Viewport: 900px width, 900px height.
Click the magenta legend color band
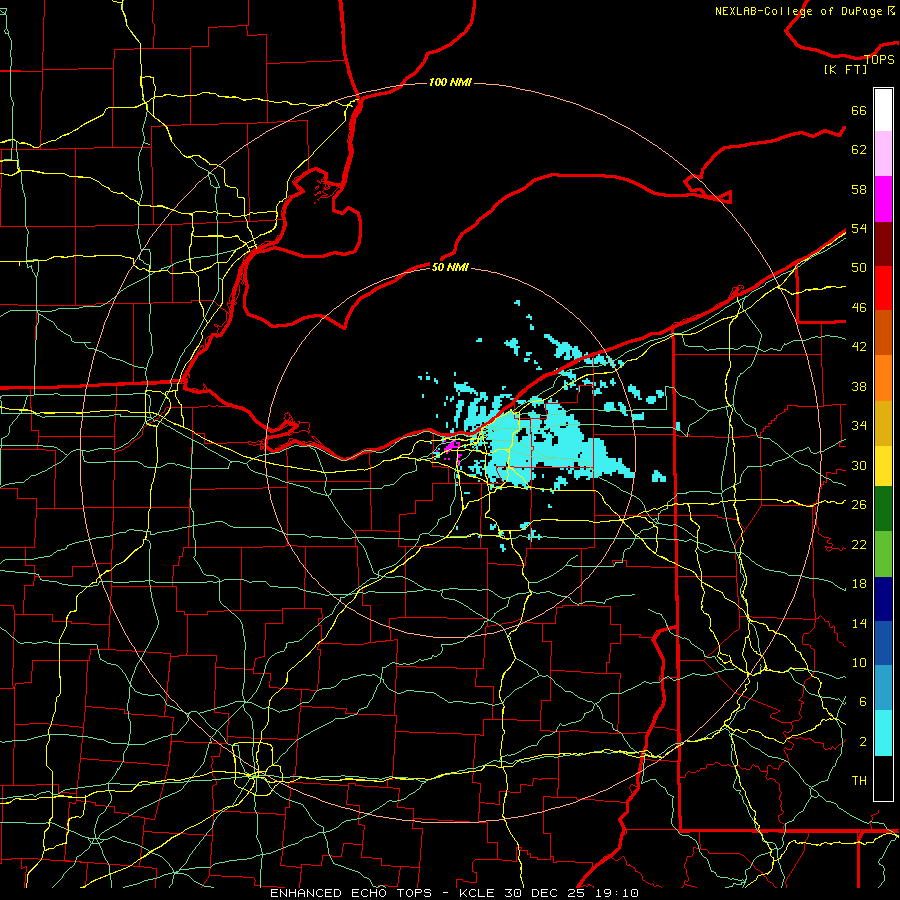(x=883, y=199)
